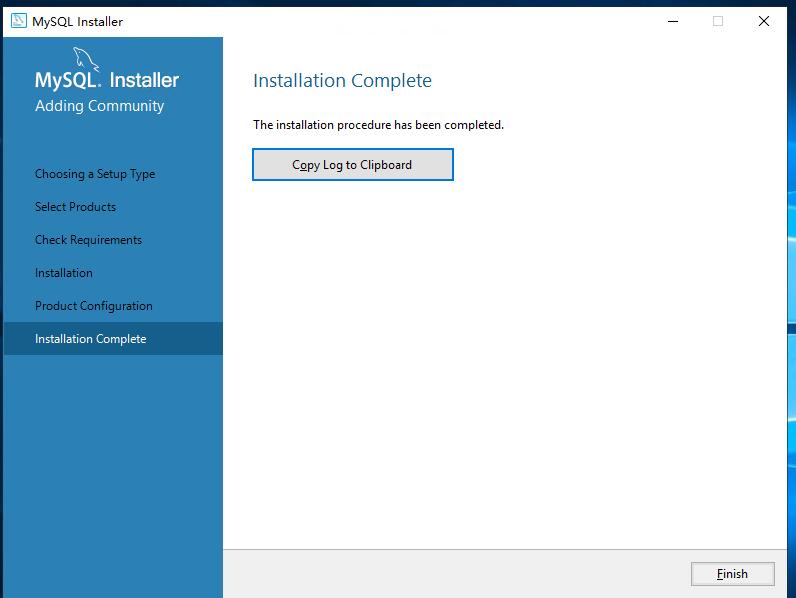The width and height of the screenshot is (796, 598).
Task: Click the MySQL Installer title bar icon
Action: point(19,21)
